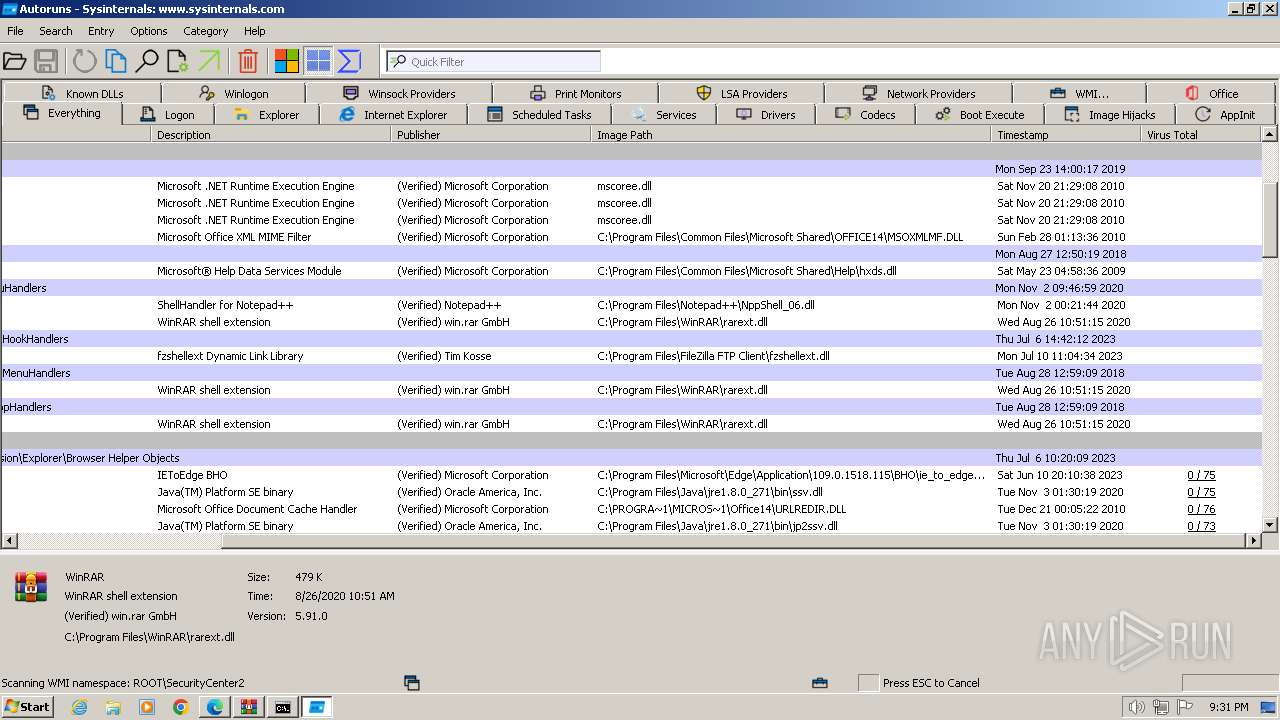The image size is (1280, 720).
Task: Switch to the Office tab
Action: (x=1211, y=93)
